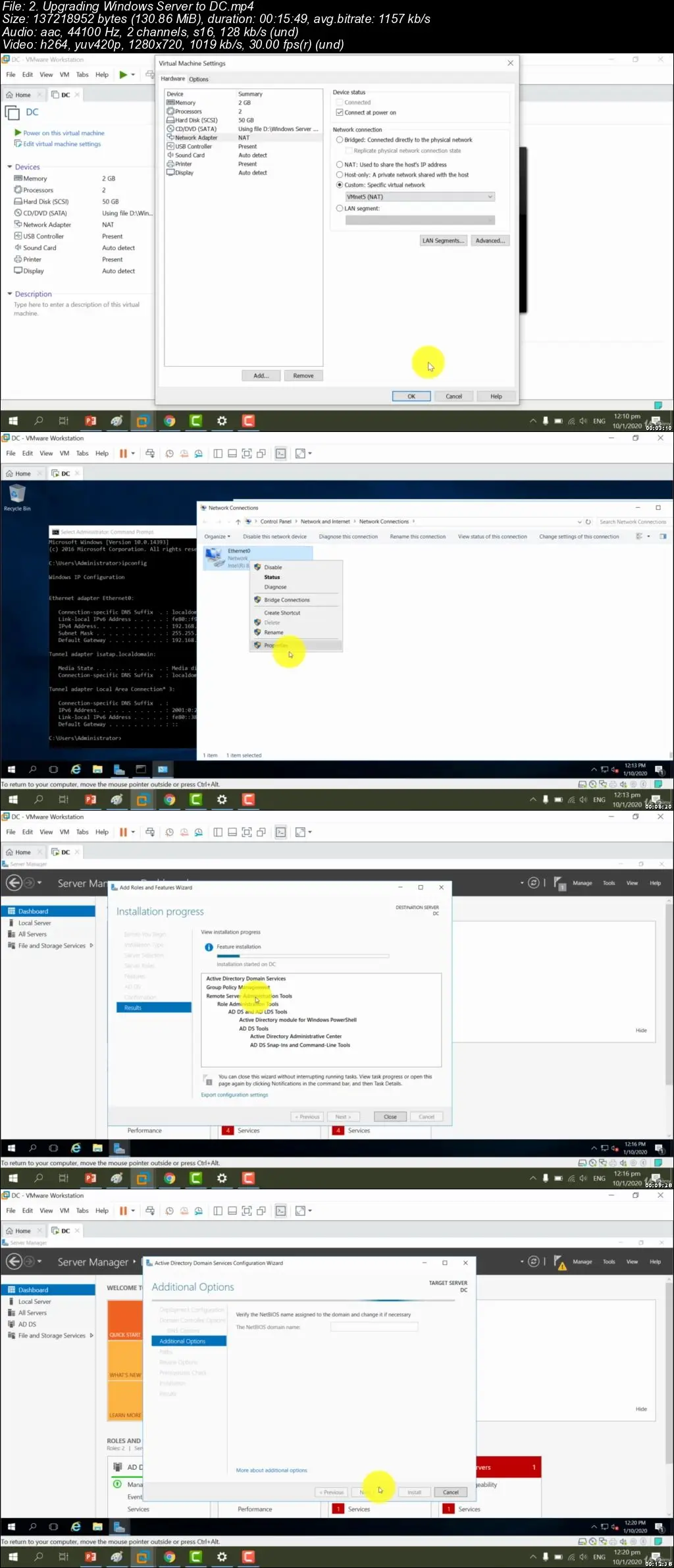
Task: Click console view icon in toolbar above Add Roles wizard
Action: click(x=281, y=832)
